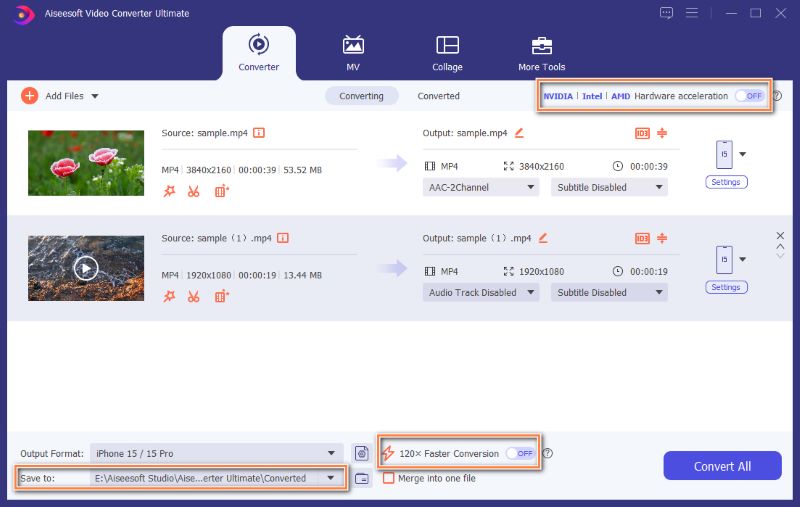Select the flower video thumbnail

click(86, 163)
